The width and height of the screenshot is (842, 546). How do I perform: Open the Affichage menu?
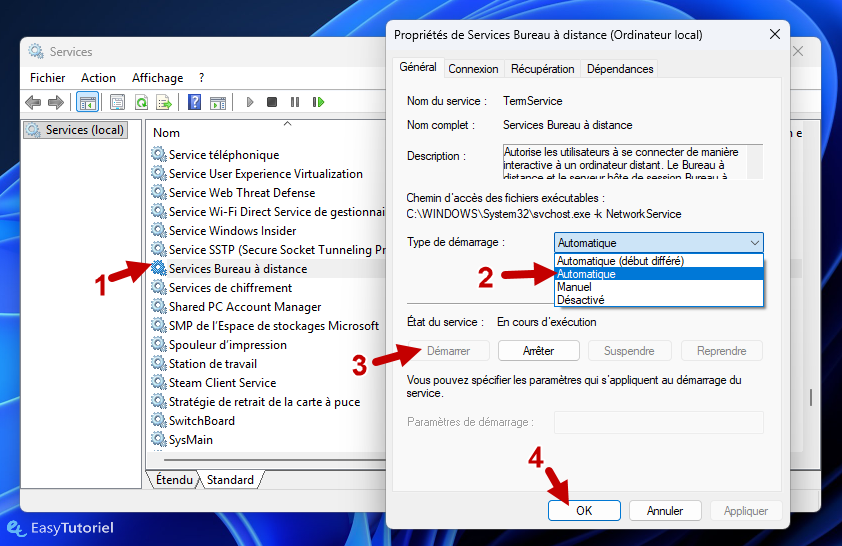click(x=157, y=78)
